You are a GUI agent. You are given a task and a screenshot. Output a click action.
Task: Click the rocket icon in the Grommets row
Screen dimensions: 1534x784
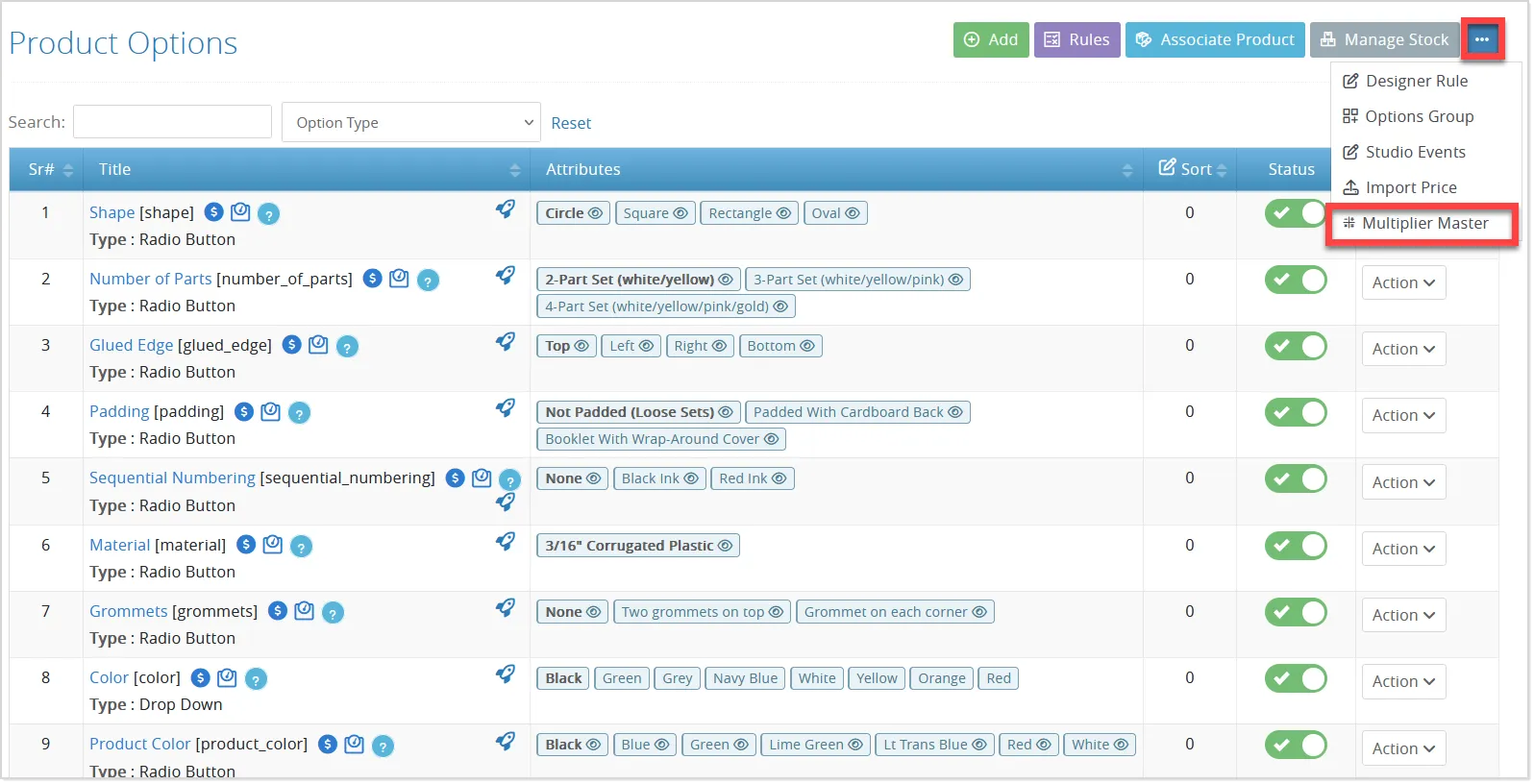pos(506,607)
